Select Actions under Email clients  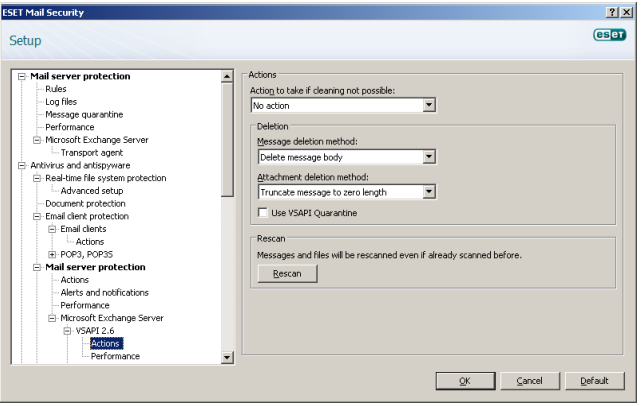coord(90,242)
